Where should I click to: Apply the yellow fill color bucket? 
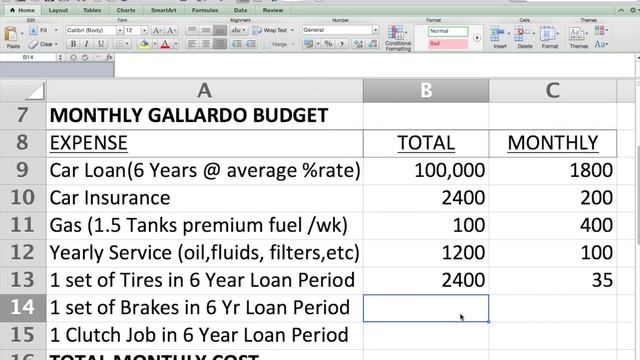[144, 44]
